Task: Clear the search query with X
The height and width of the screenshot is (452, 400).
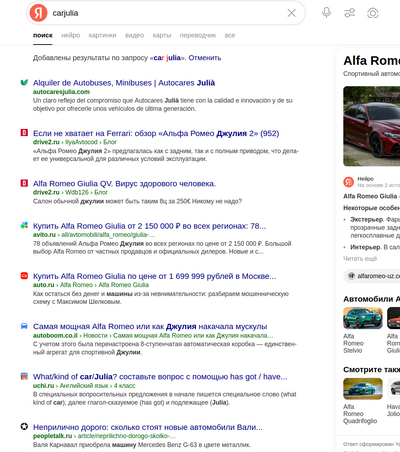Action: (291, 13)
